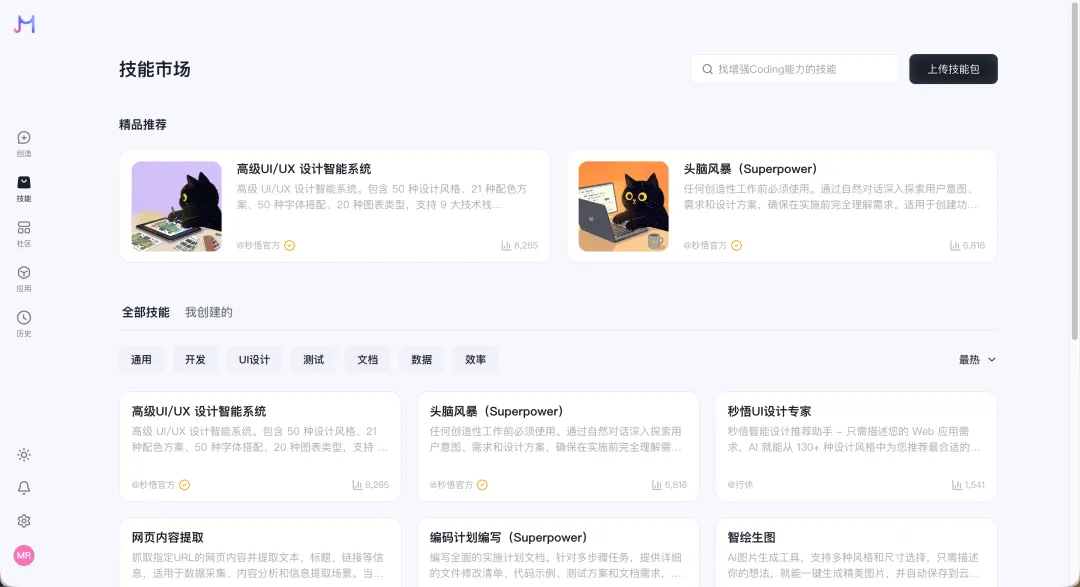
Task: Open the 编码计划编写（Superpower）card
Action: pyautogui.click(x=558, y=553)
